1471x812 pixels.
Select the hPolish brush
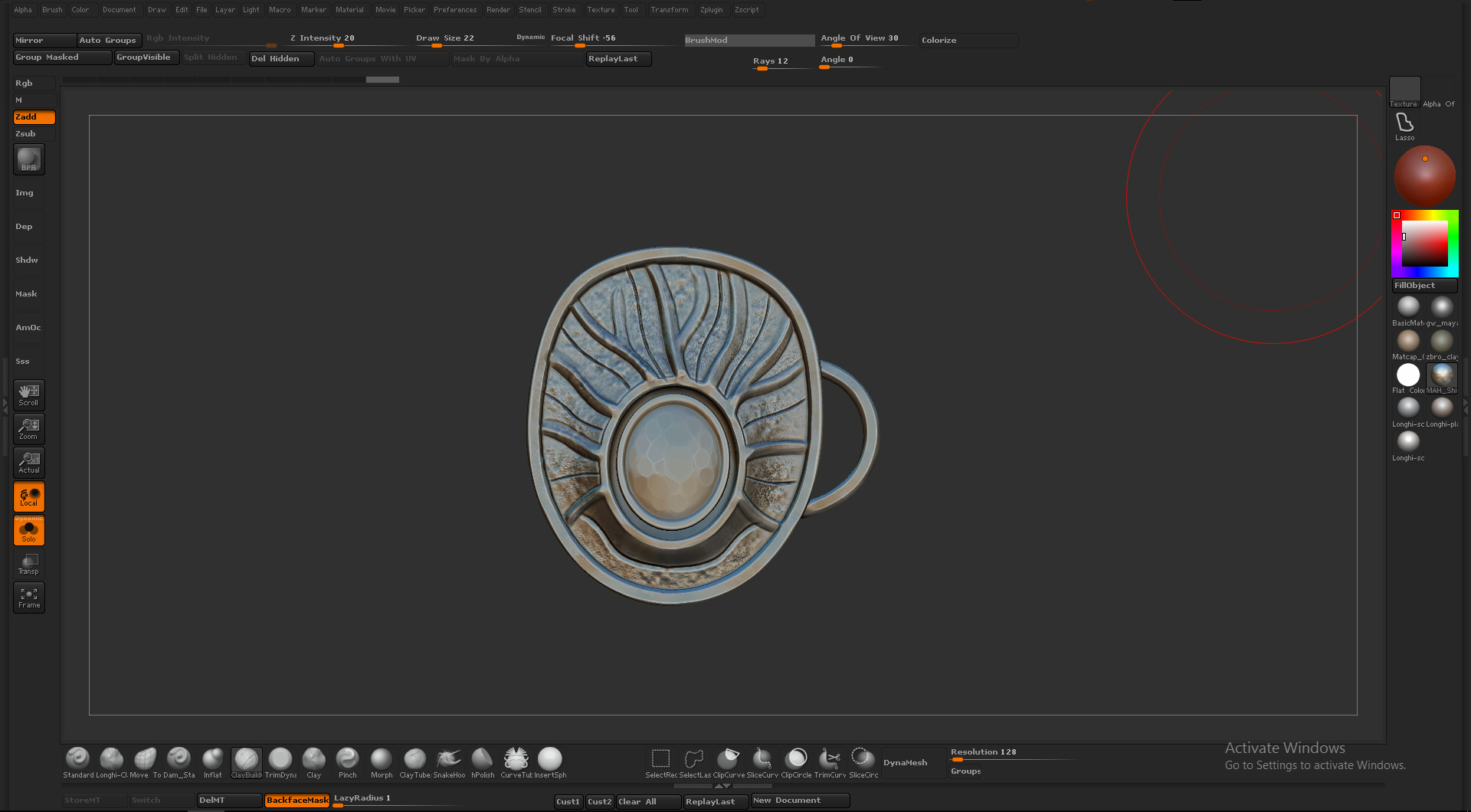click(482, 762)
